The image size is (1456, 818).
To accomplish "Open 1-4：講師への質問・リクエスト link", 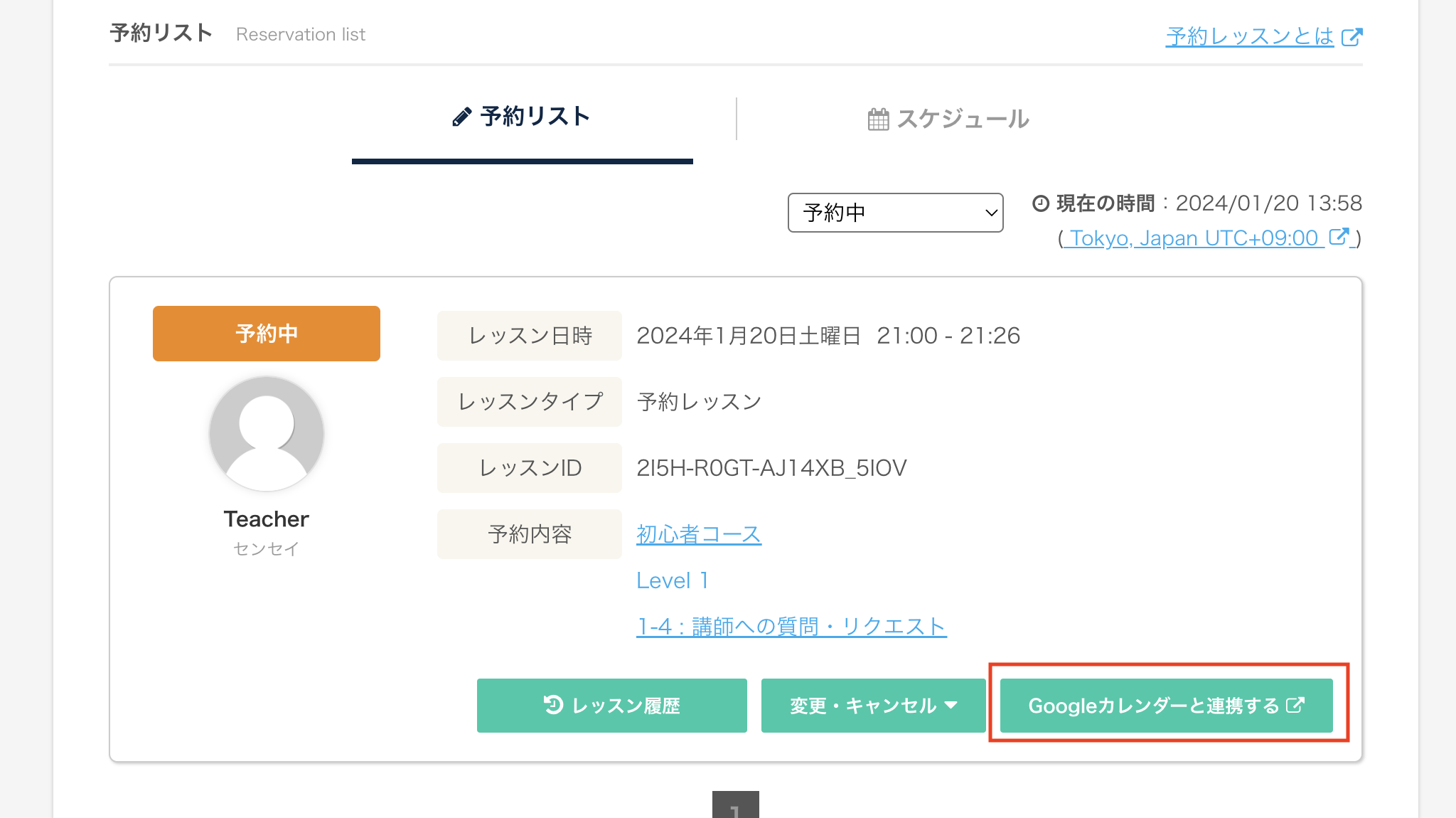I will (791, 627).
